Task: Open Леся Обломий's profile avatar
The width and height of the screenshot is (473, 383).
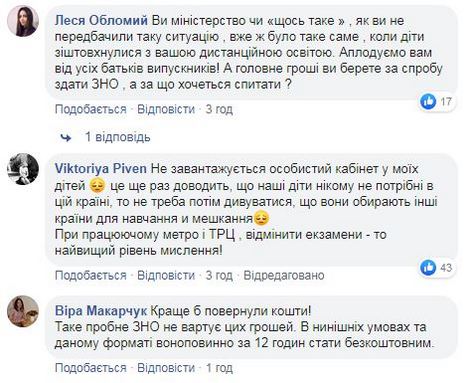Action: tap(23, 20)
